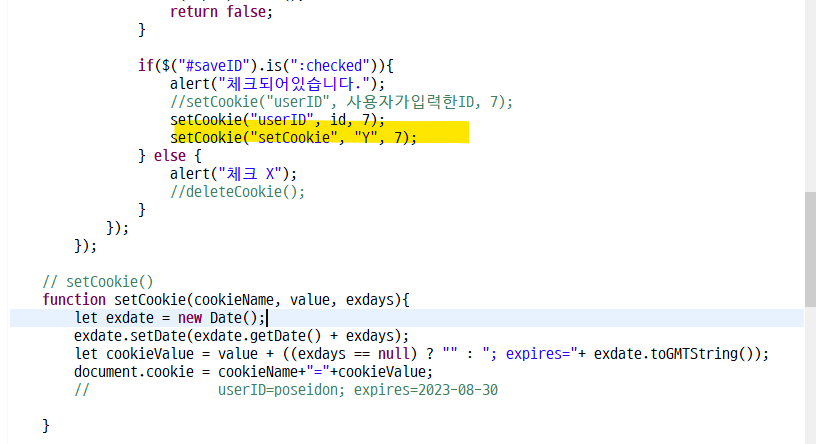Click the 'return false;' line

(x=221, y=11)
